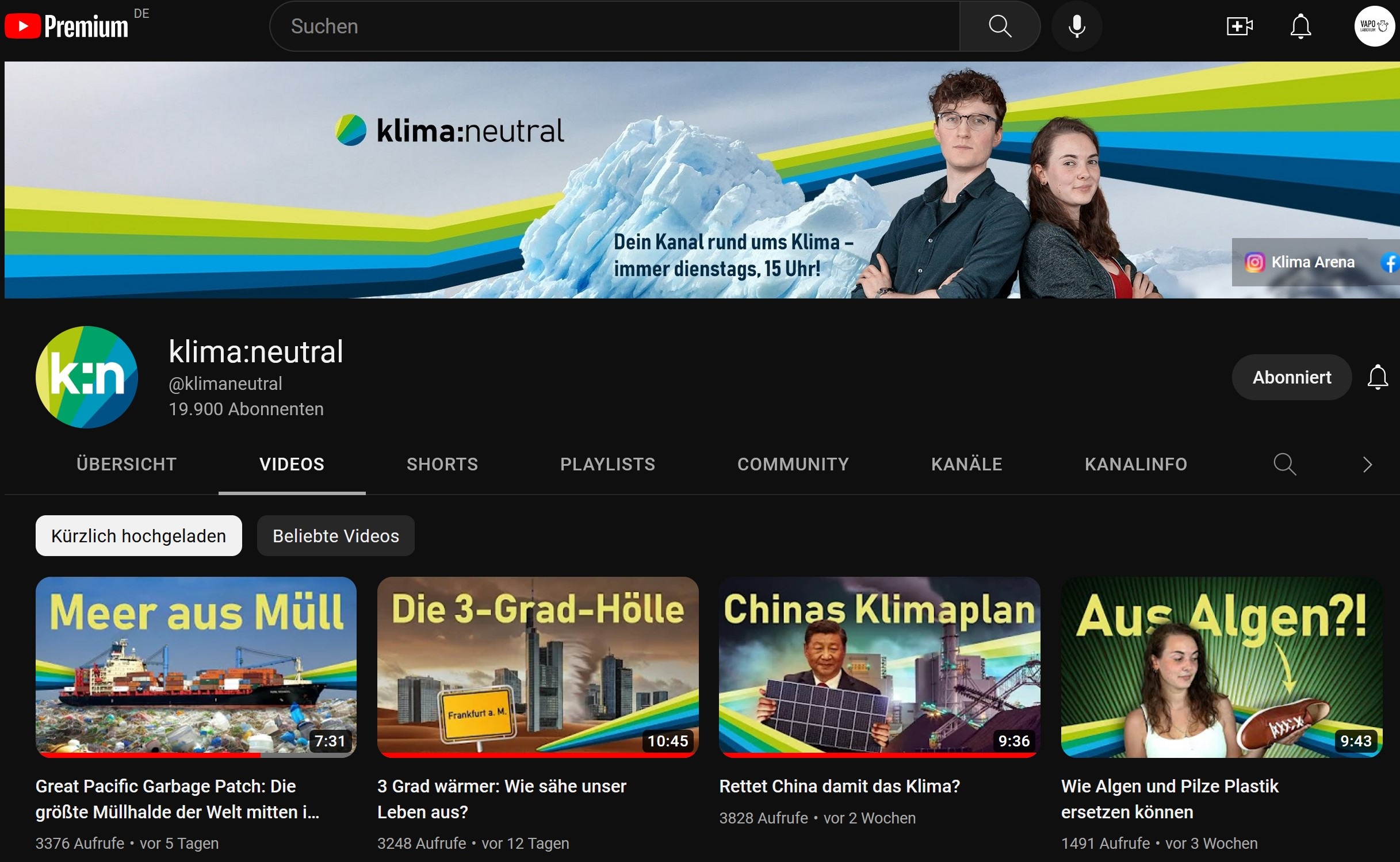The height and width of the screenshot is (862, 1400).
Task: Click the @klimaneutral channel handle
Action: 225,384
